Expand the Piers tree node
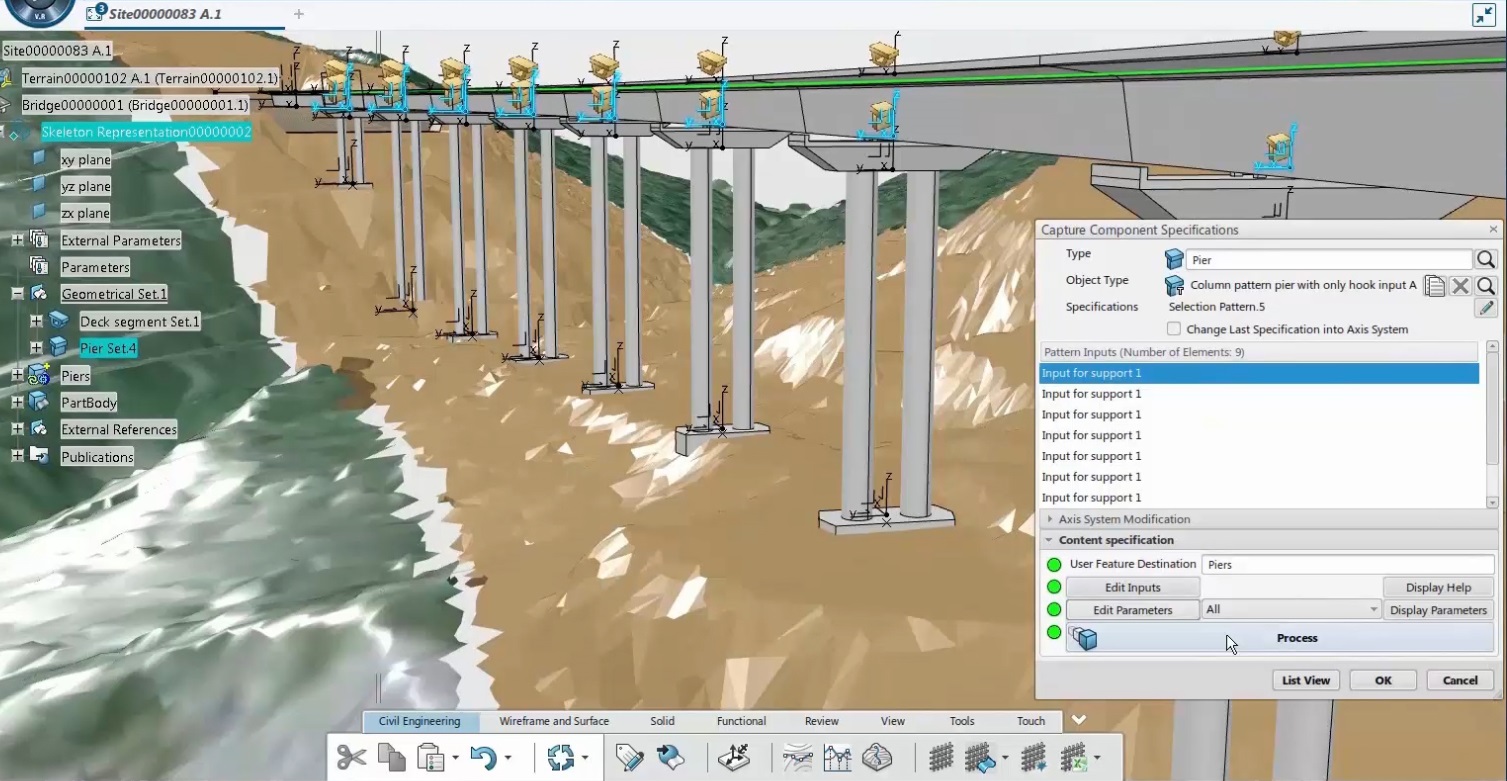This screenshot has width=1507, height=781. tap(17, 375)
